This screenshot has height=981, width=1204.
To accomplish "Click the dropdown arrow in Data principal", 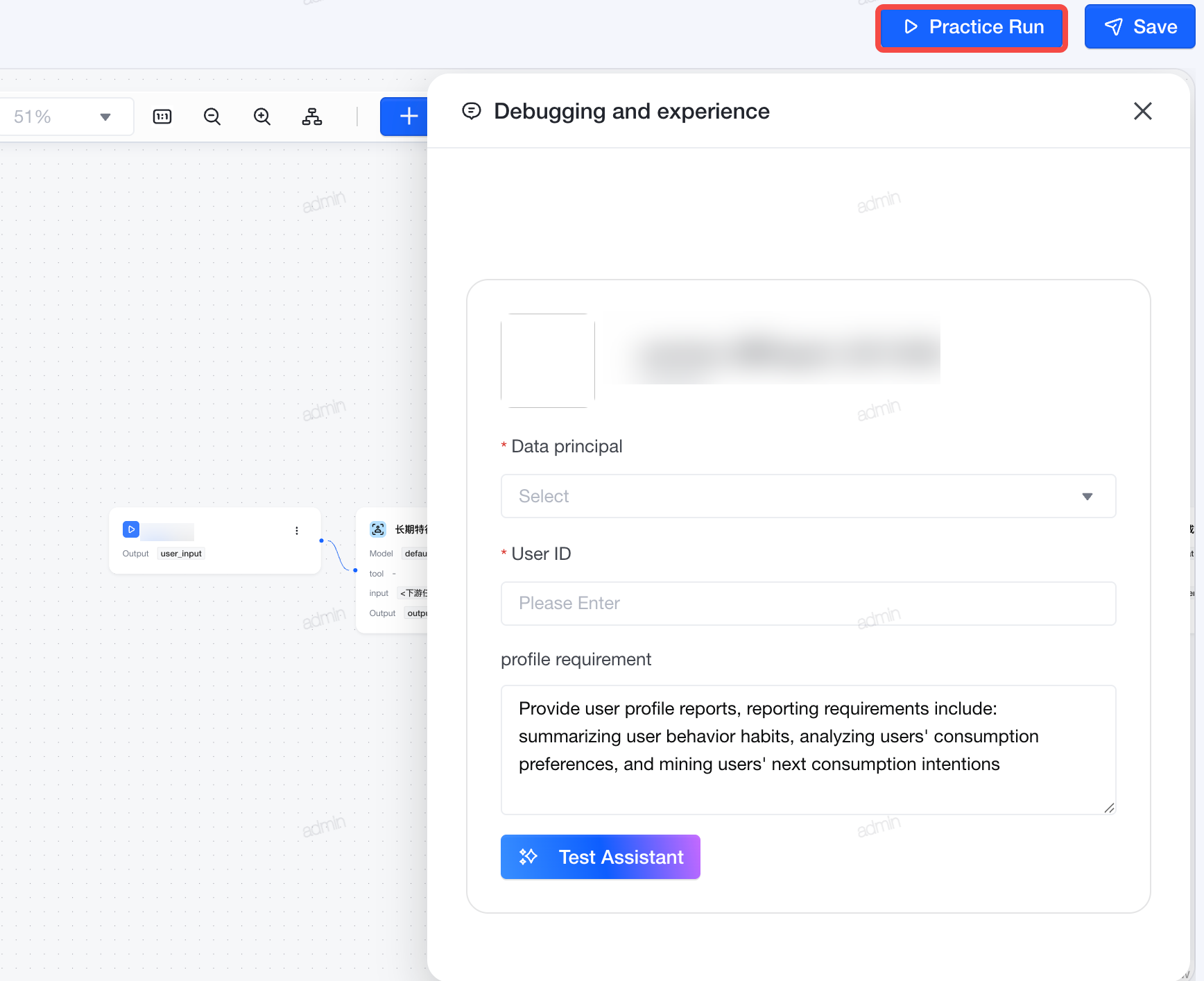I will point(1087,497).
